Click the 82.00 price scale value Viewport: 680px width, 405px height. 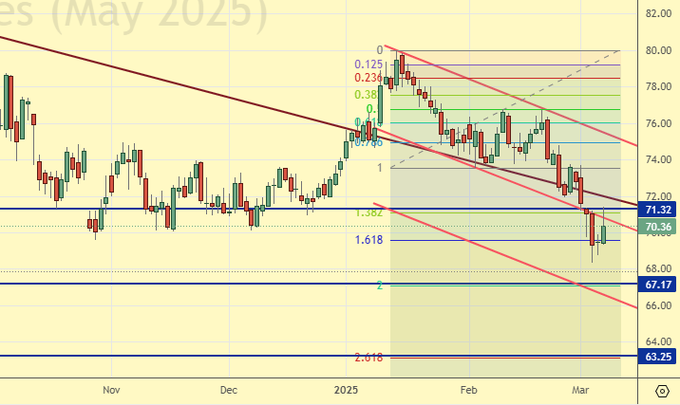[657, 13]
